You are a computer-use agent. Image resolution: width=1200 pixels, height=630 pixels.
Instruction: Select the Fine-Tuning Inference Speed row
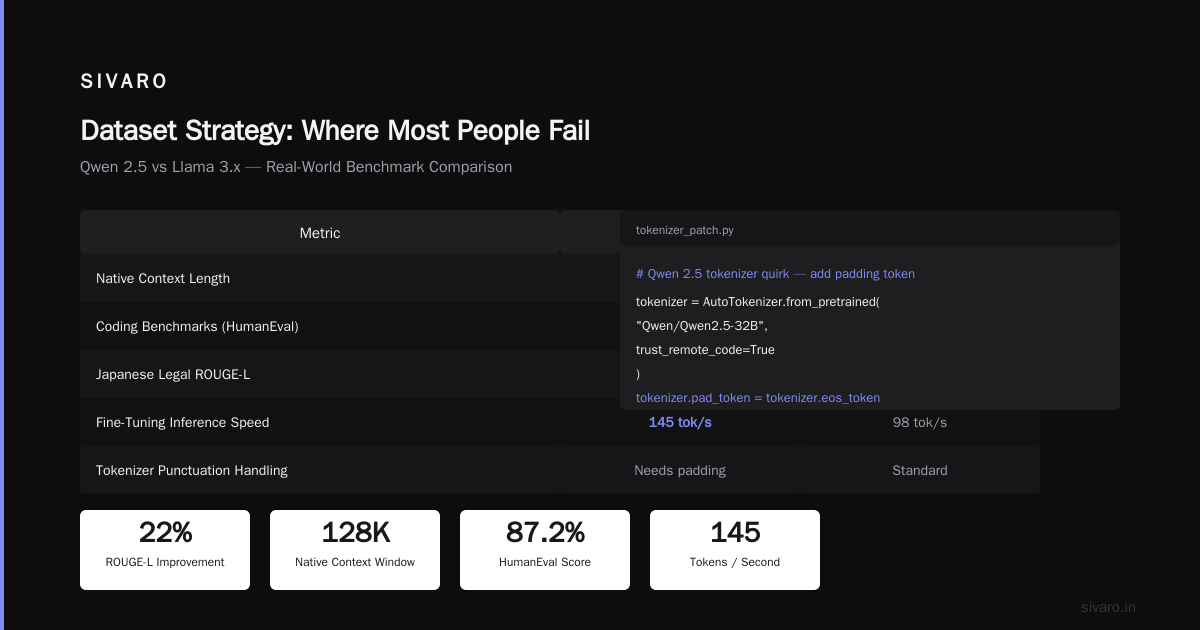(x=560, y=422)
